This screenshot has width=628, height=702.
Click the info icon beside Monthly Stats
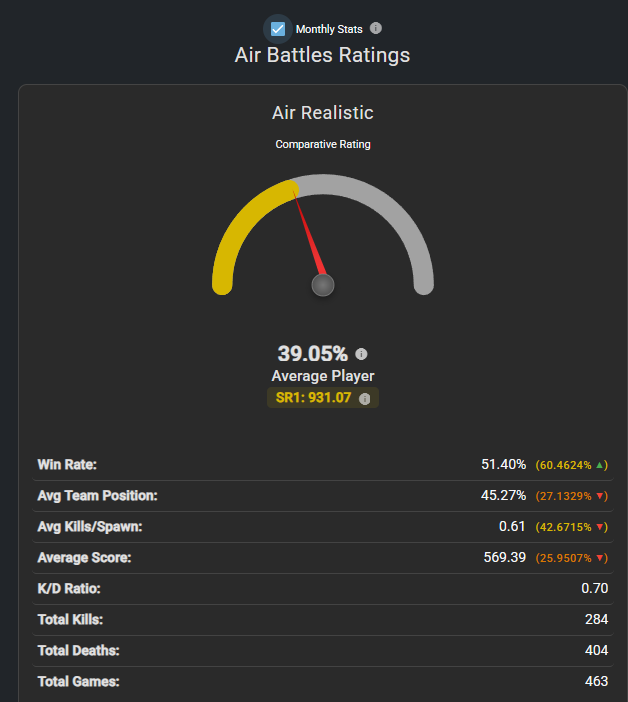pyautogui.click(x=376, y=28)
